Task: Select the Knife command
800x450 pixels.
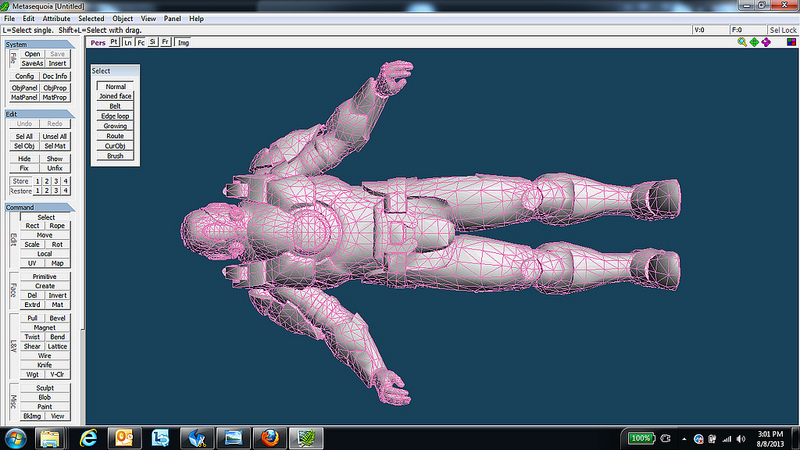Action: coord(44,365)
